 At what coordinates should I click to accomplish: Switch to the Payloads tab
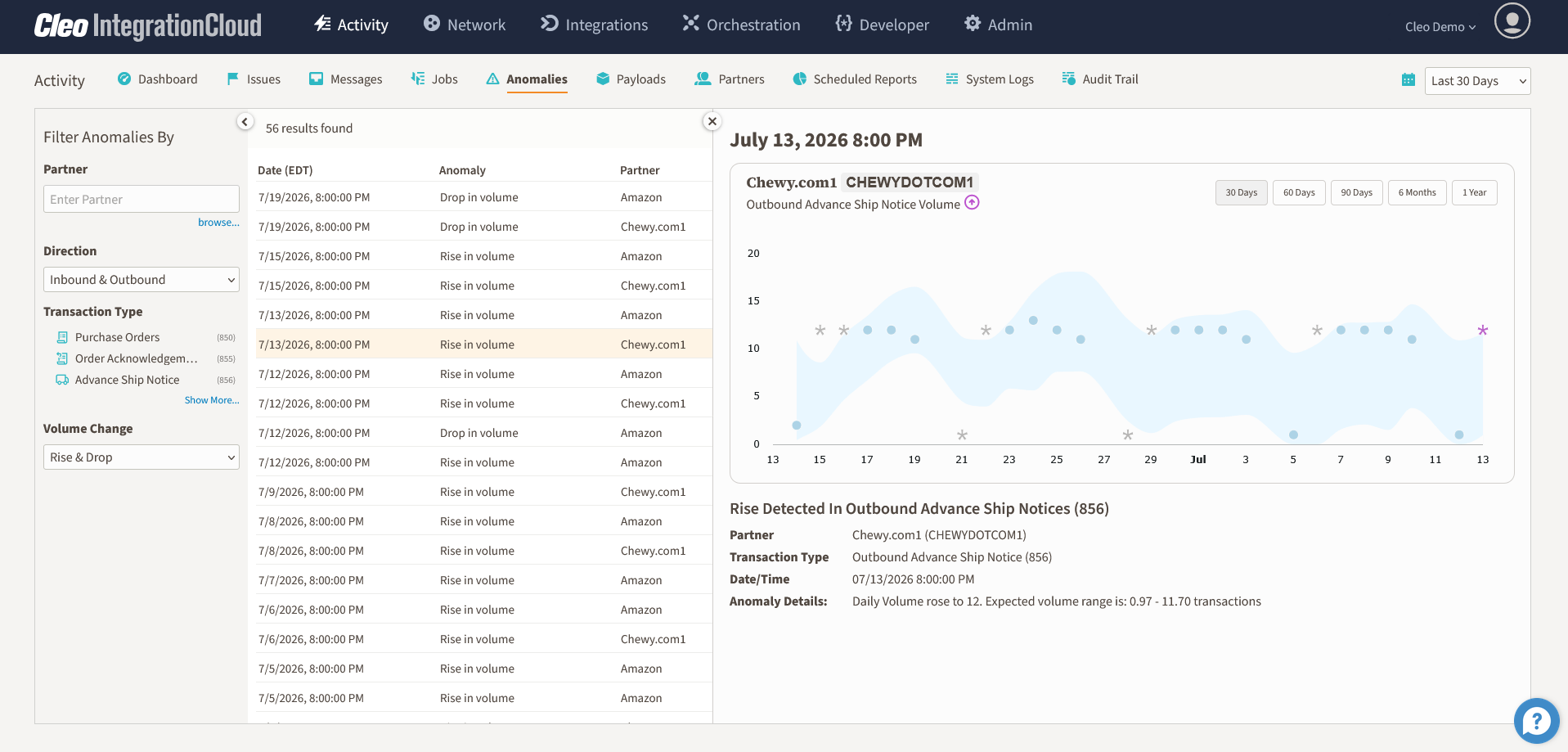pos(631,79)
